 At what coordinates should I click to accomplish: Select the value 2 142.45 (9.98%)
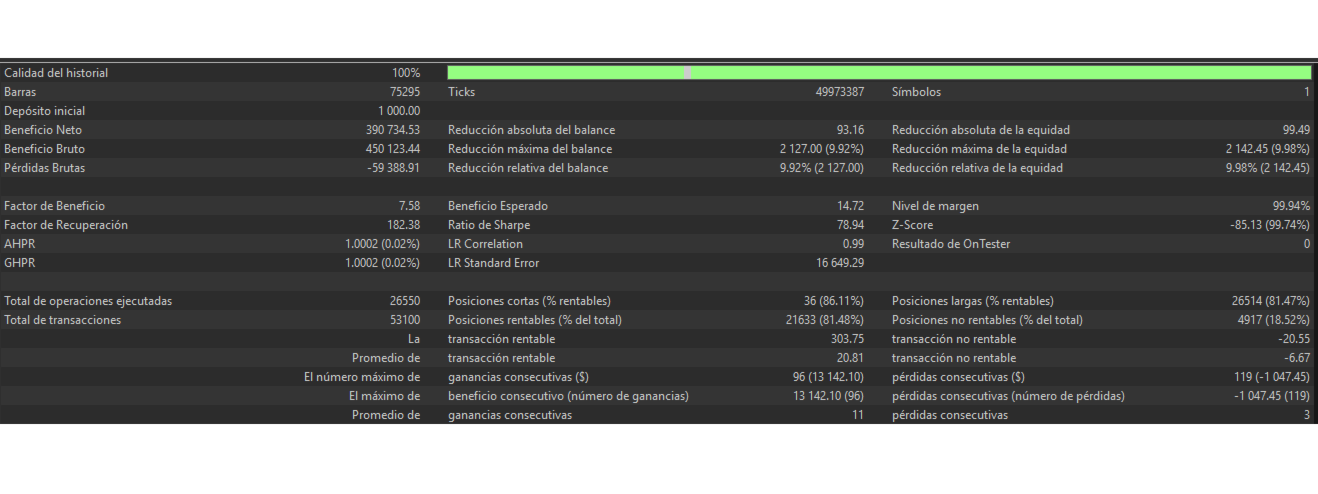(x=1267, y=149)
